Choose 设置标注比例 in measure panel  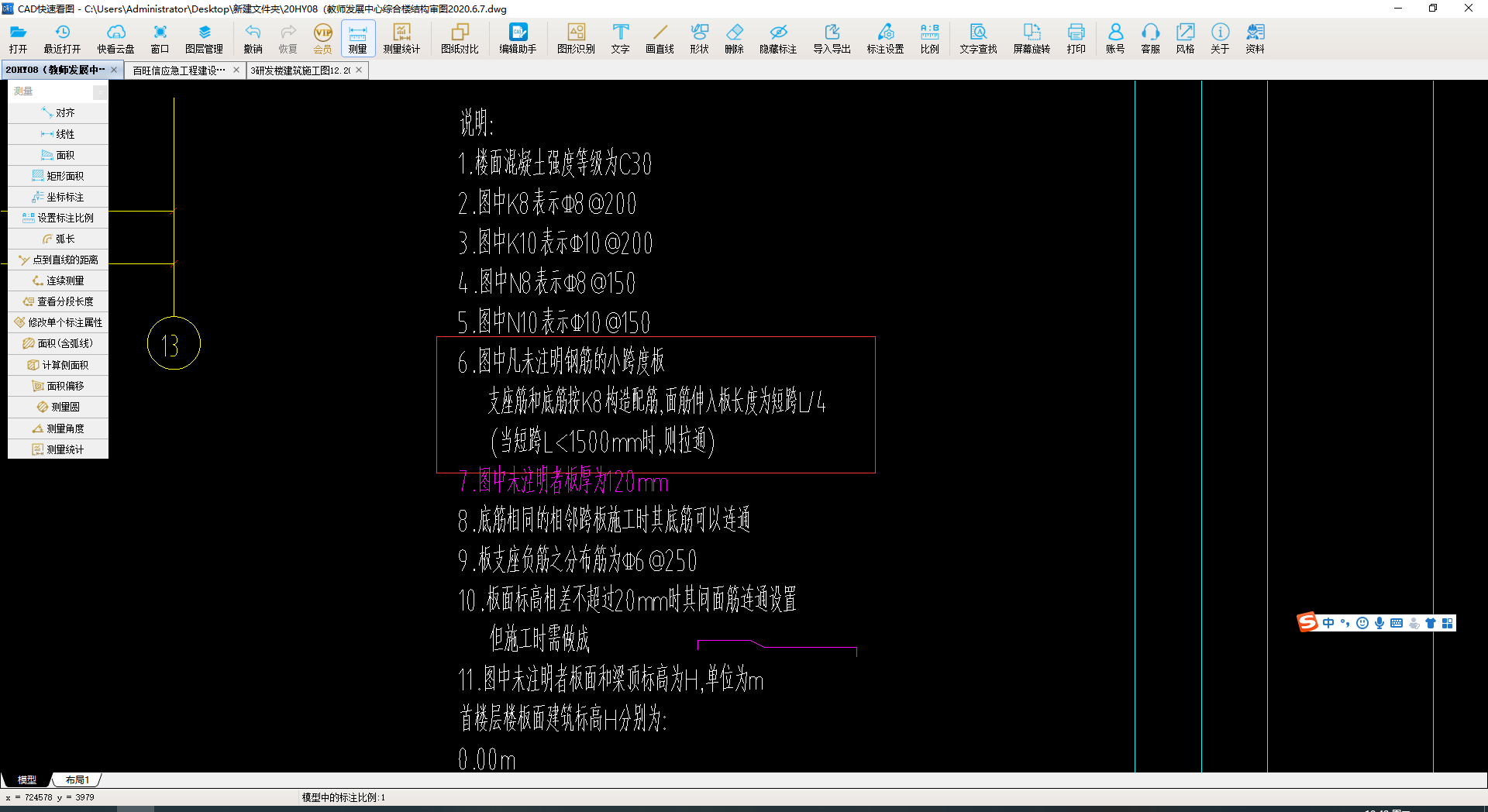pyautogui.click(x=58, y=218)
